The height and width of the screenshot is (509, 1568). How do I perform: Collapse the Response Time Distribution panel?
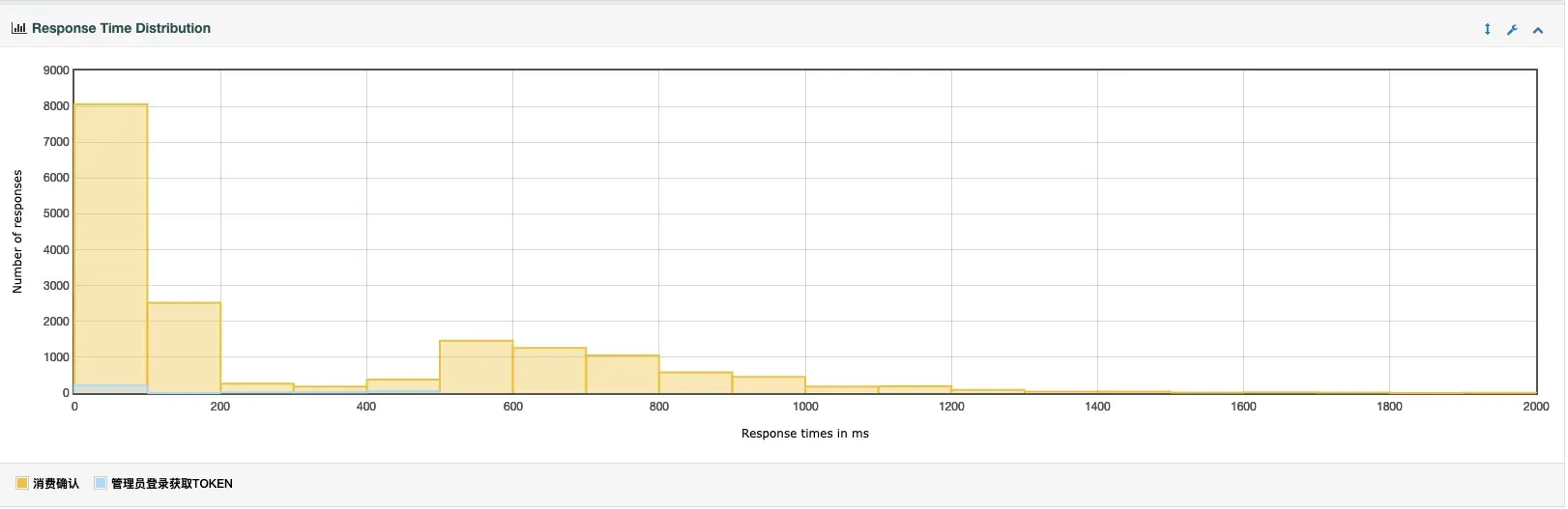tap(1537, 30)
